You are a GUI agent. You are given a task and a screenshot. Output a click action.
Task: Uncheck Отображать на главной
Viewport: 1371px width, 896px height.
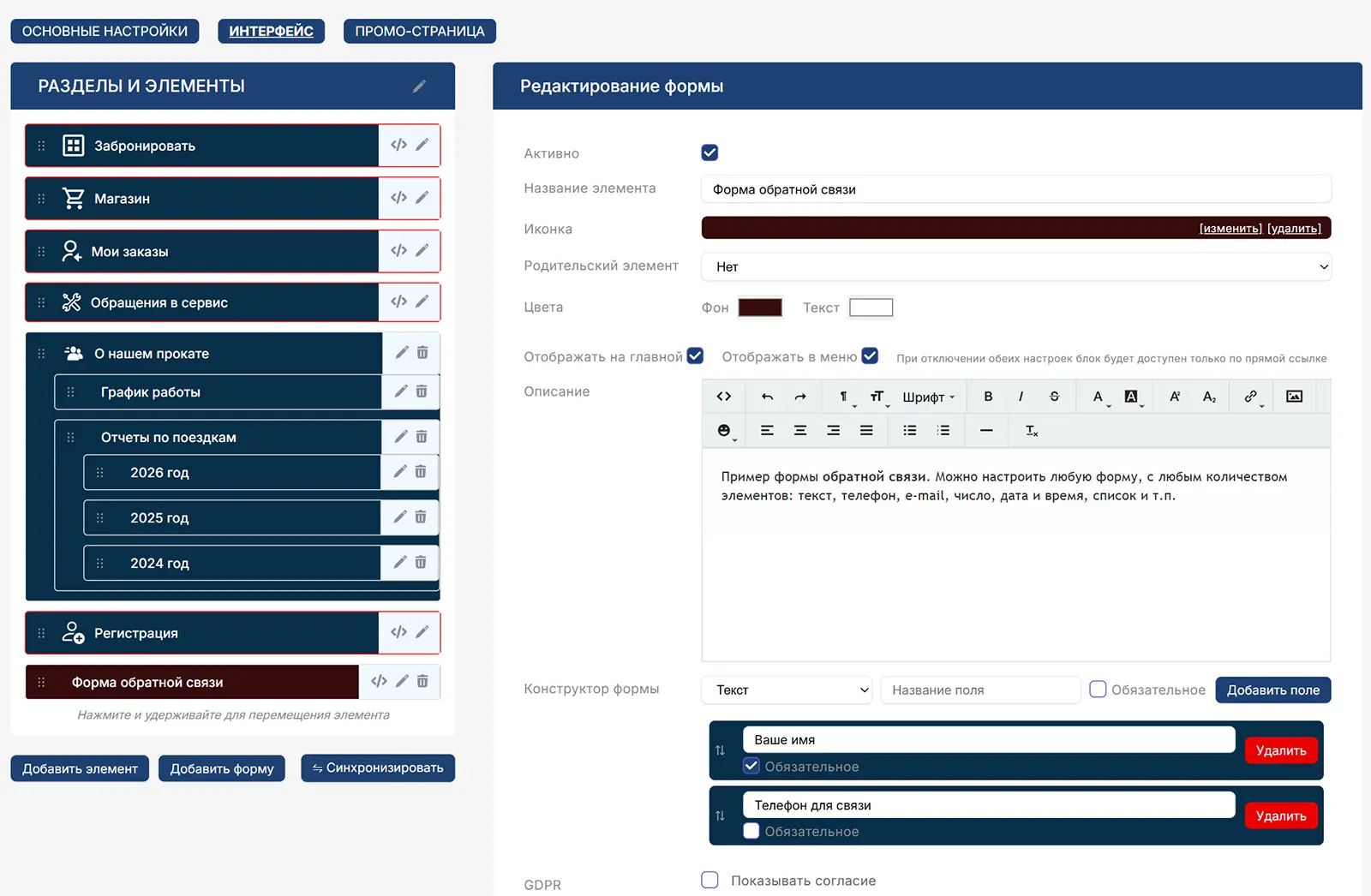(x=695, y=356)
